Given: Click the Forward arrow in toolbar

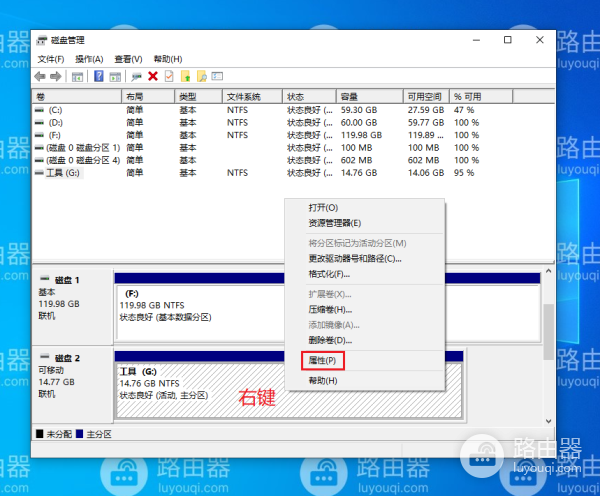Looking at the screenshot, I should [56, 76].
